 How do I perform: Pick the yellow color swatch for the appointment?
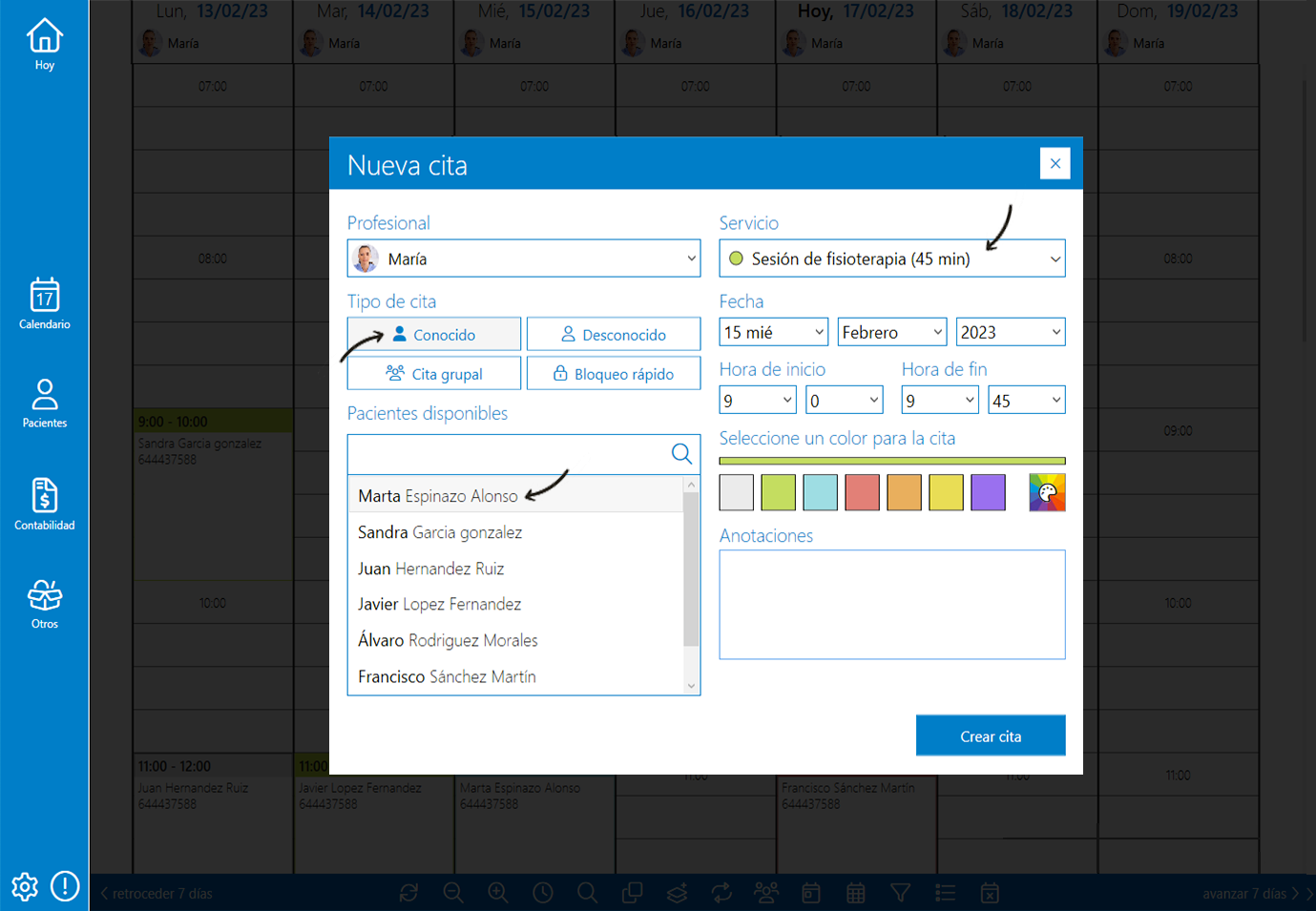946,492
